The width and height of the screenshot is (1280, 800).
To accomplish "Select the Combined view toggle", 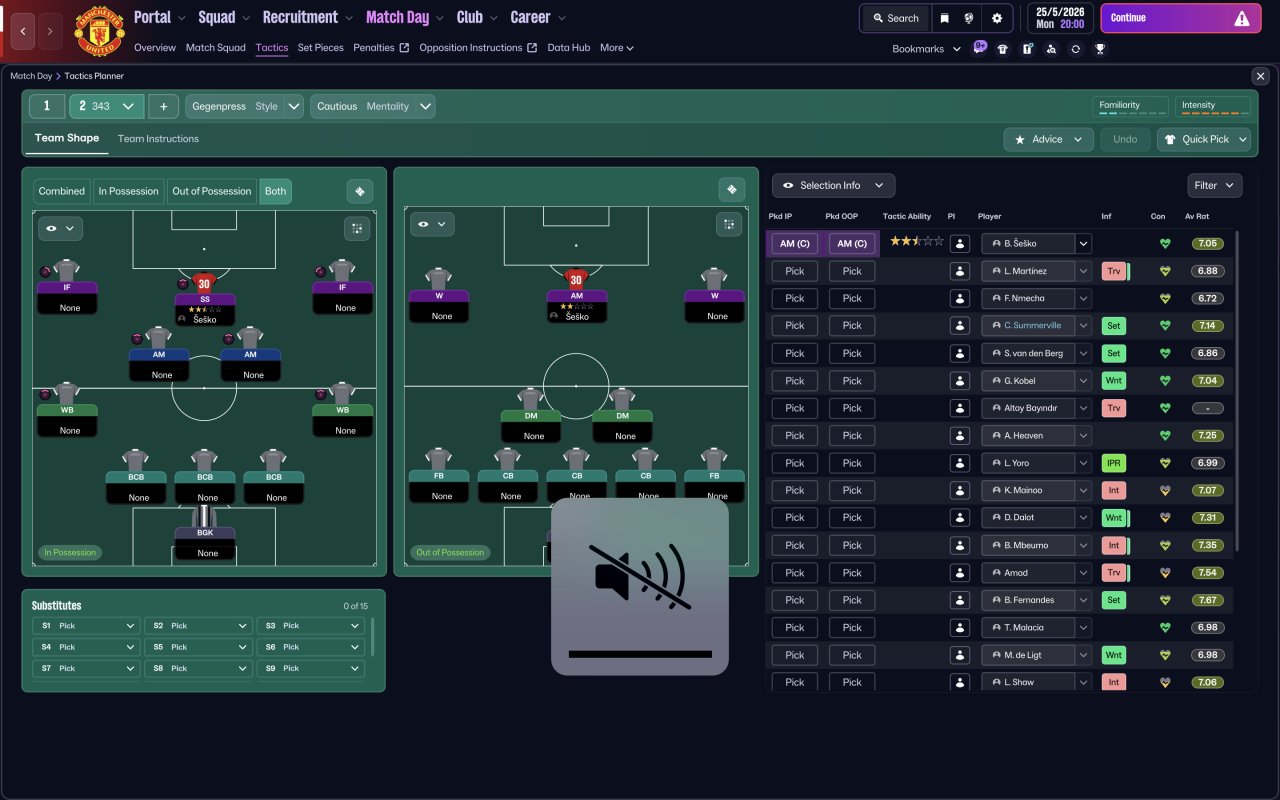I will click(x=62, y=191).
